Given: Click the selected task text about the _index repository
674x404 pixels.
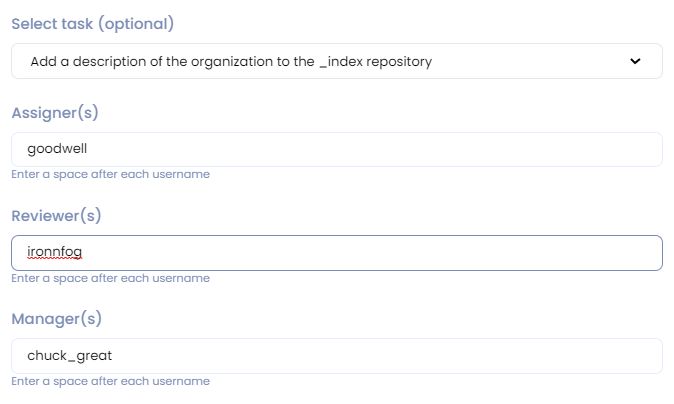Looking at the screenshot, I should click(x=231, y=61).
